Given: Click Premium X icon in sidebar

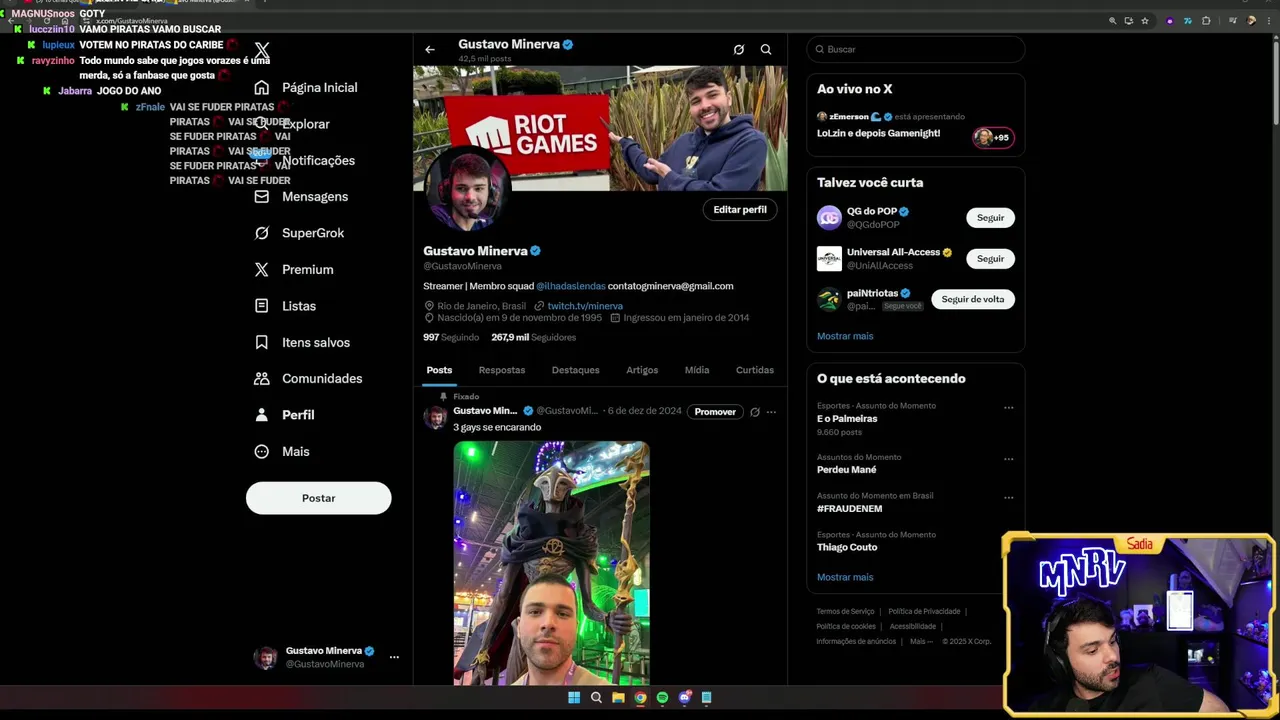Looking at the screenshot, I should (262, 270).
